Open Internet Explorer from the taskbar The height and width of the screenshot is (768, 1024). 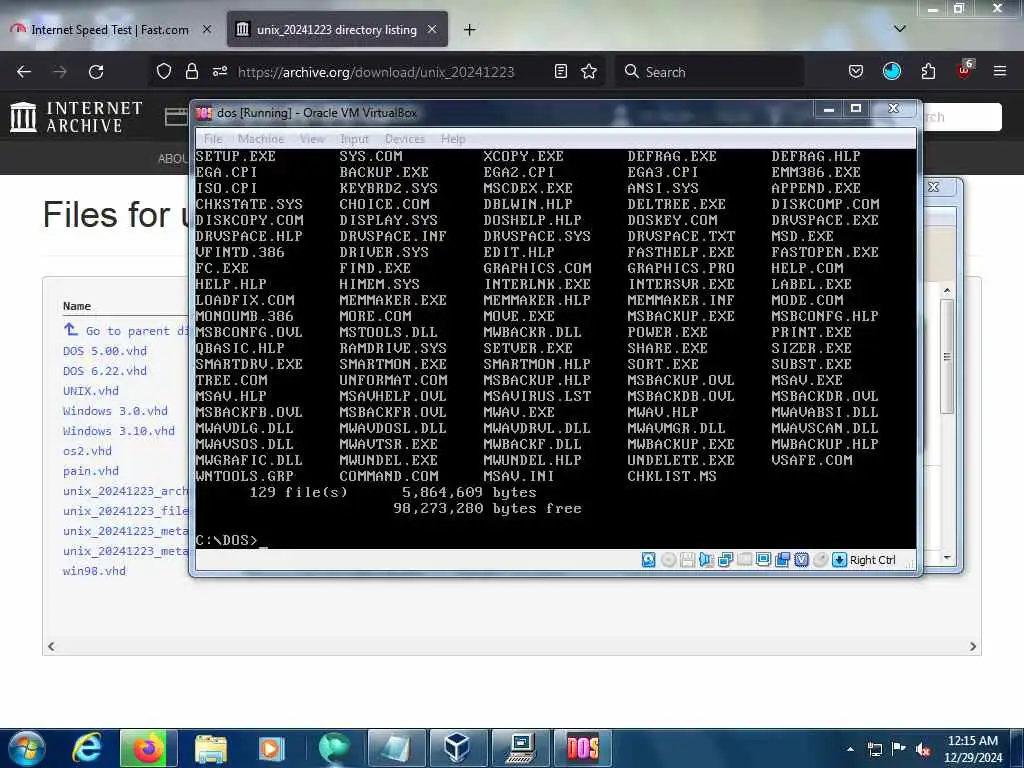coord(87,748)
